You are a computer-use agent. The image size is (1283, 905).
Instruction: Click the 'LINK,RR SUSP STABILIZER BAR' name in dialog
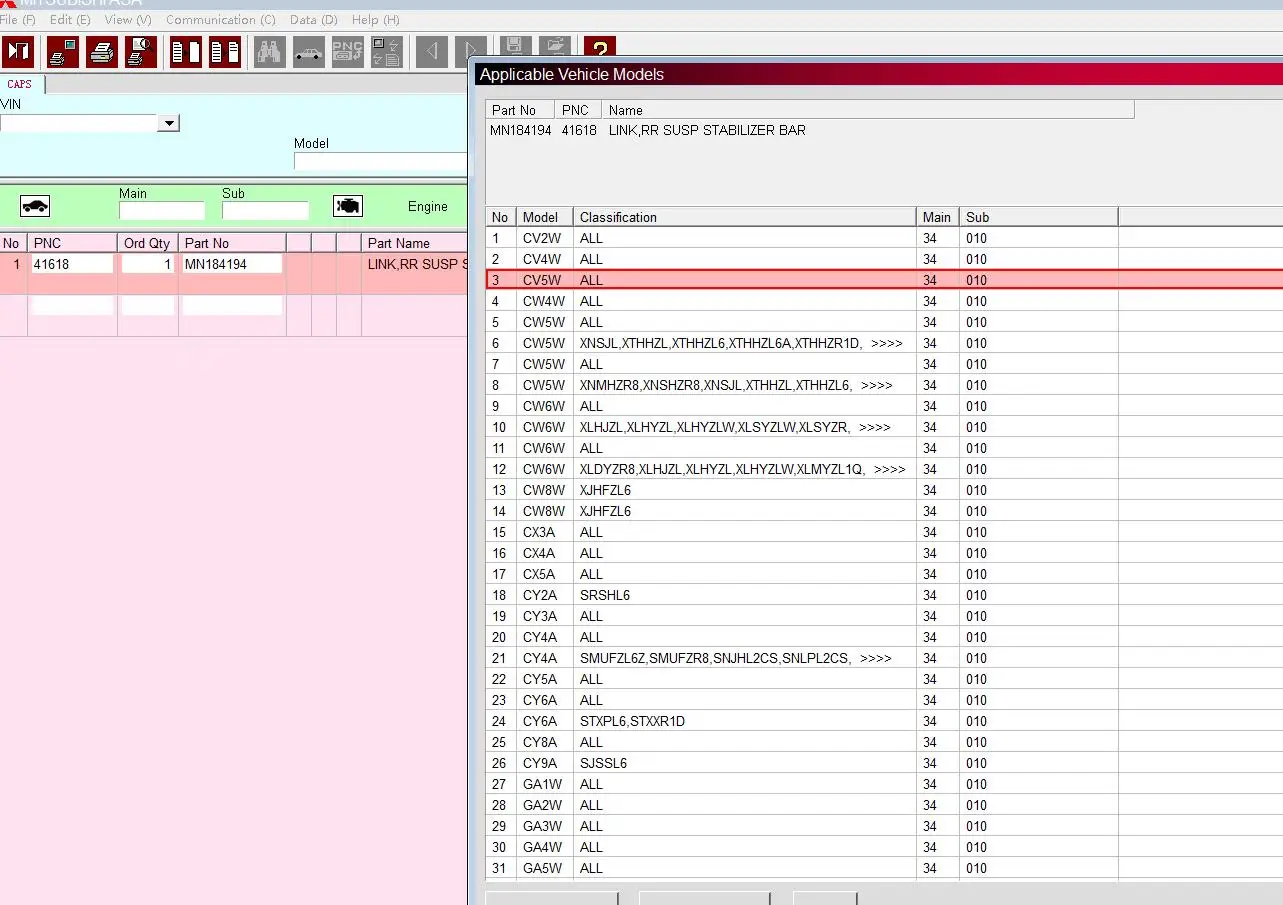coord(707,130)
